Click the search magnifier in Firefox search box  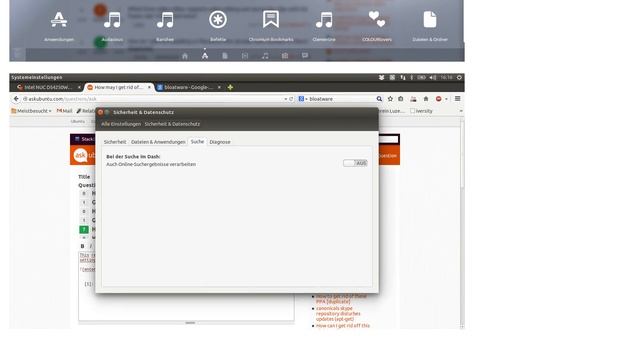click(379, 99)
